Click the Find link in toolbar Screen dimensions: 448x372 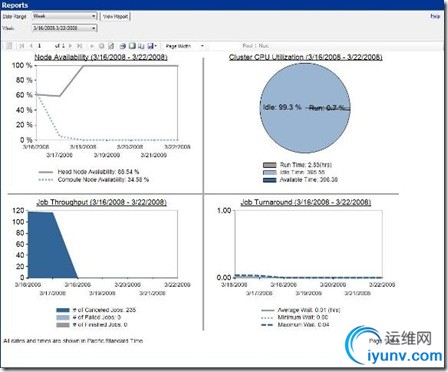[247, 46]
